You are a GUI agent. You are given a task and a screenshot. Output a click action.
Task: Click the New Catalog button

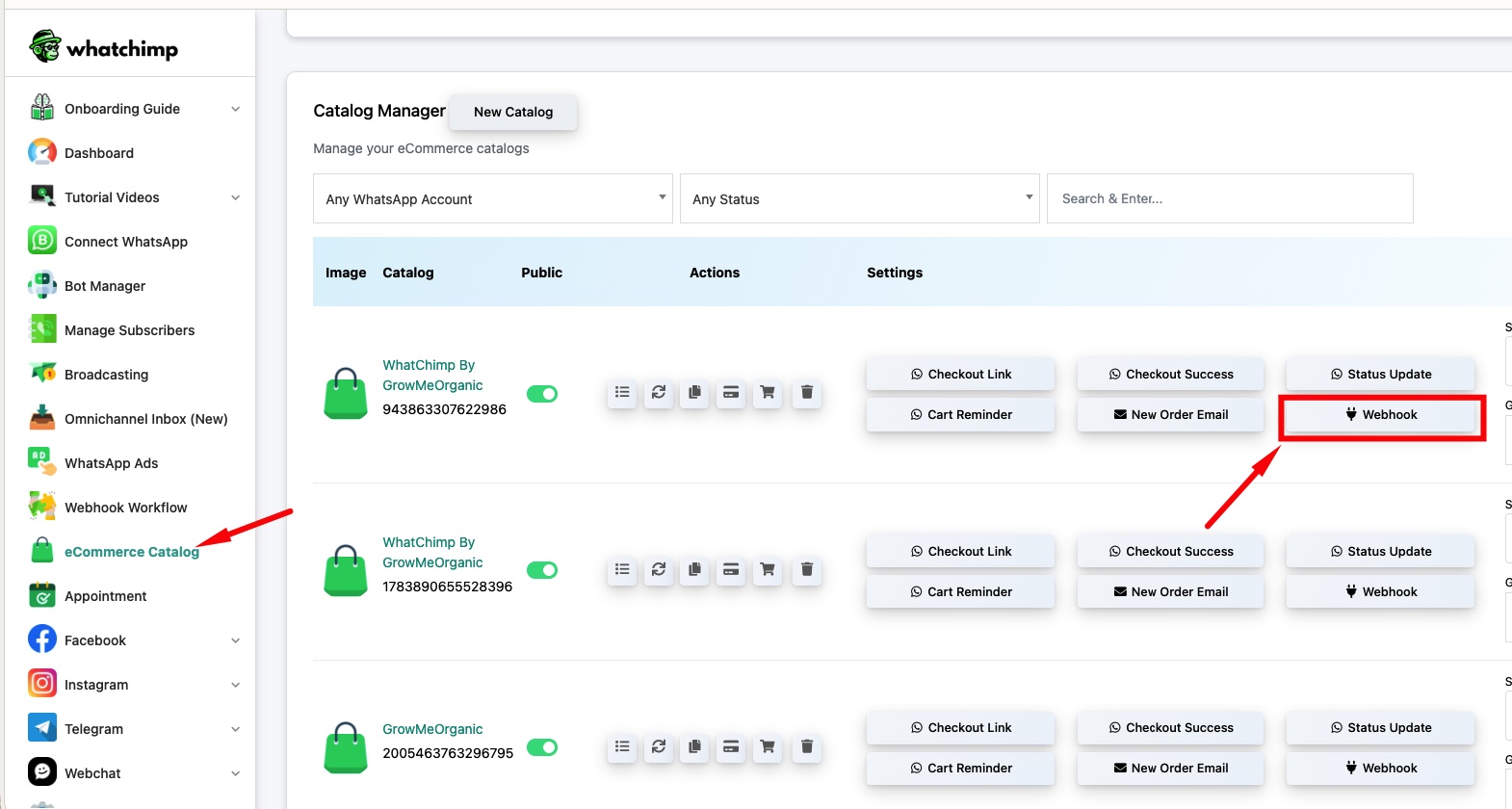coord(513,112)
